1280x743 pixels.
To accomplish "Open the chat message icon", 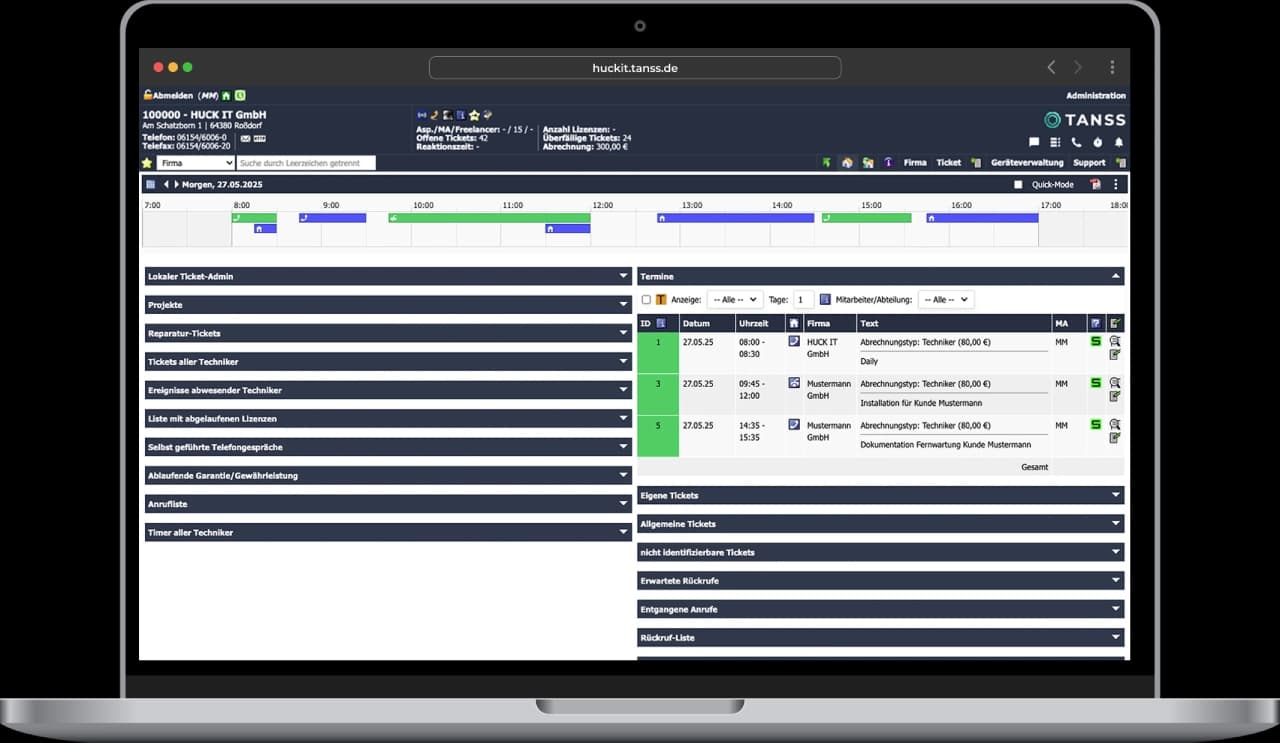I will [x=1034, y=143].
